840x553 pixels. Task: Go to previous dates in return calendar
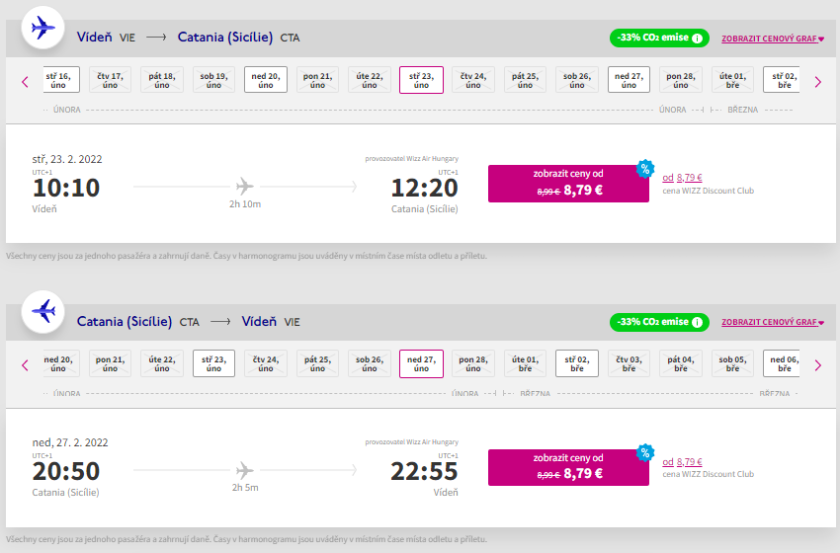click(25, 365)
